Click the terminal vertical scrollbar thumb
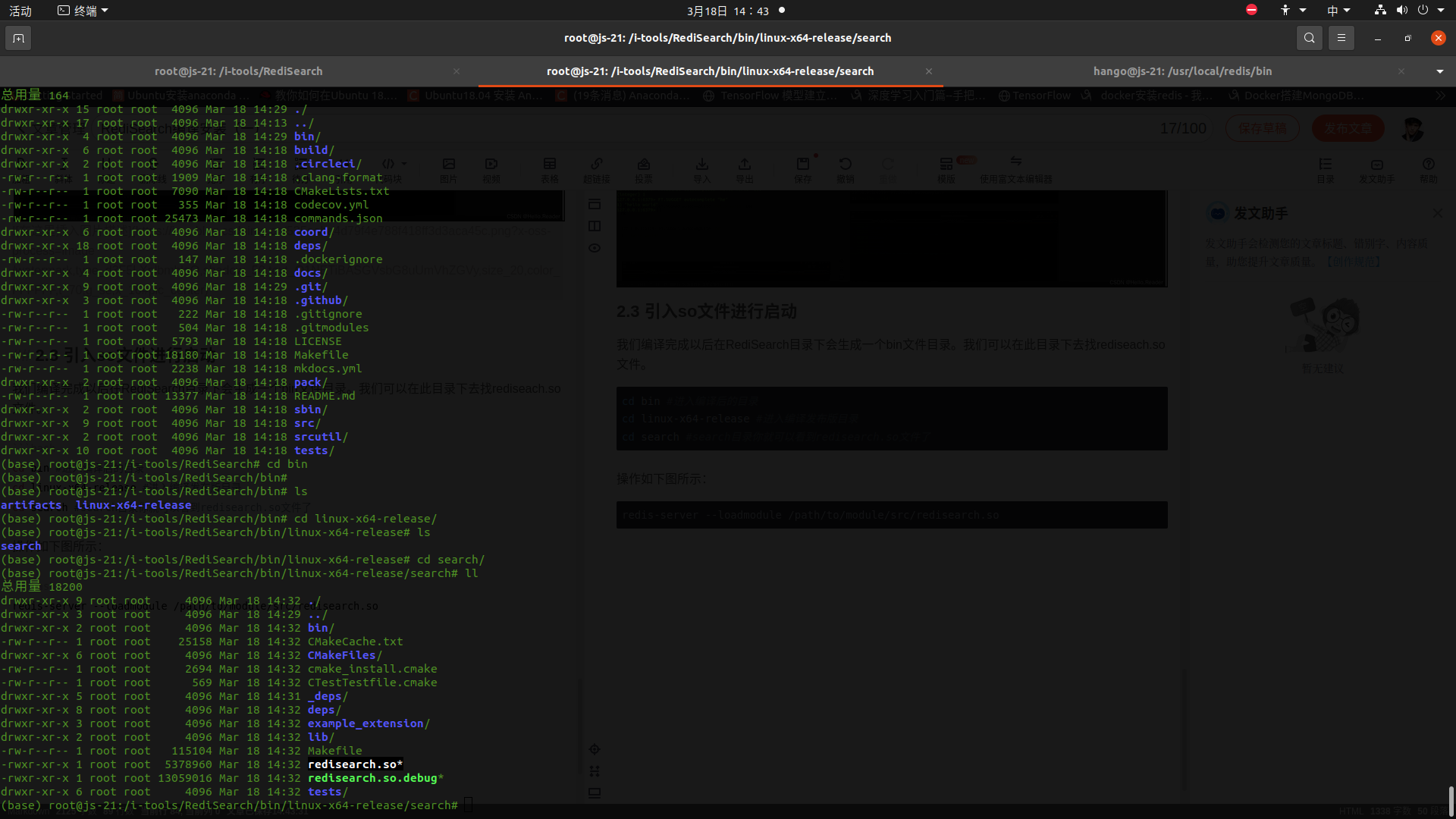Image resolution: width=1456 pixels, height=819 pixels. (1451, 801)
